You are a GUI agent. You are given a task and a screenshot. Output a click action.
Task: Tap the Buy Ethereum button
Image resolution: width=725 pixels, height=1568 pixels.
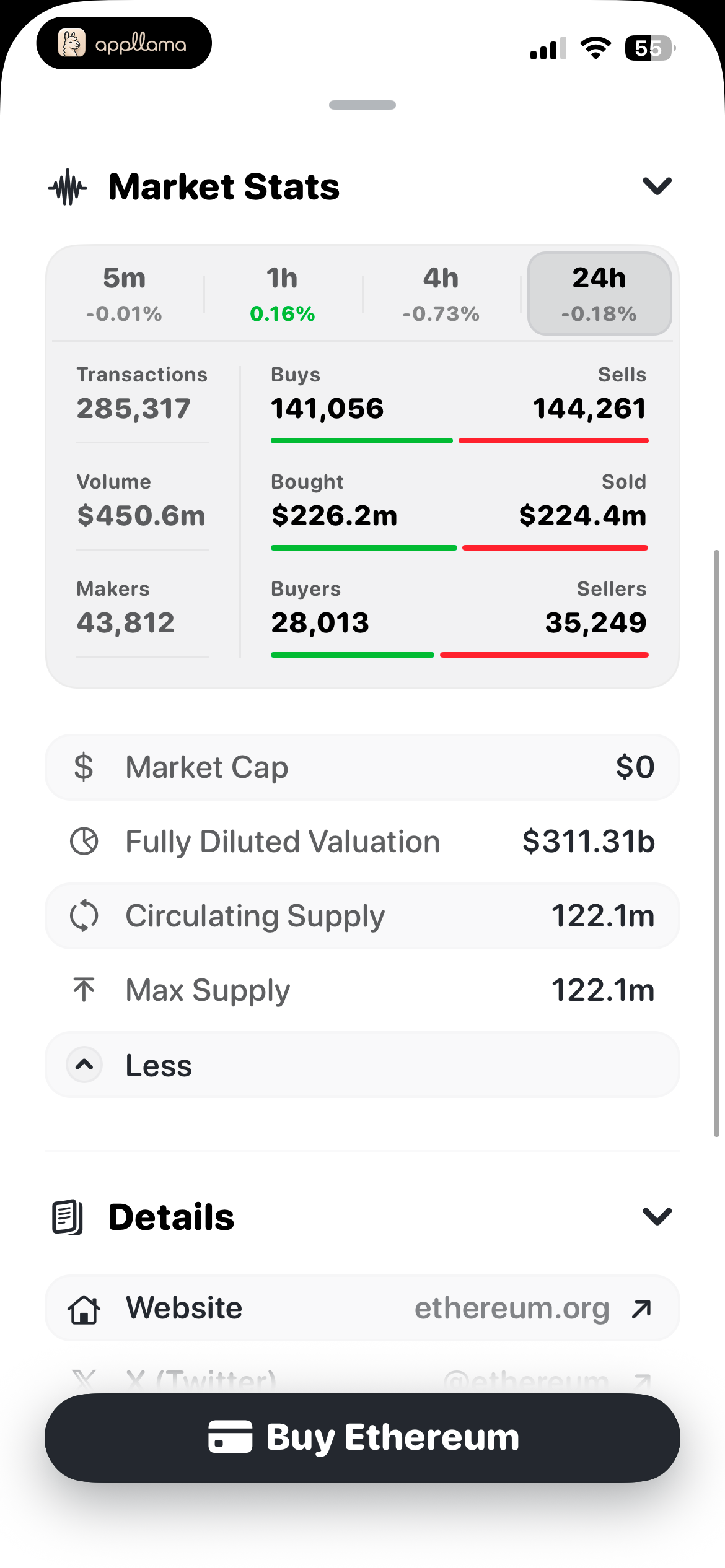pyautogui.click(x=362, y=1437)
